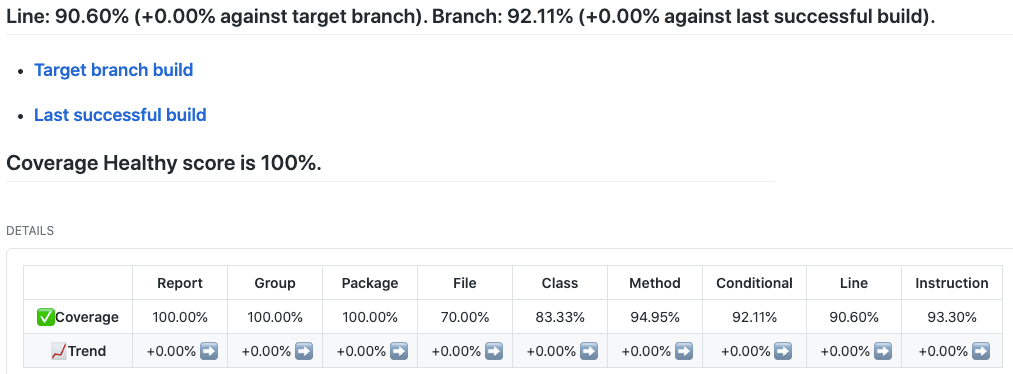
Task: Click the green checkmark Coverage icon
Action: 46,317
